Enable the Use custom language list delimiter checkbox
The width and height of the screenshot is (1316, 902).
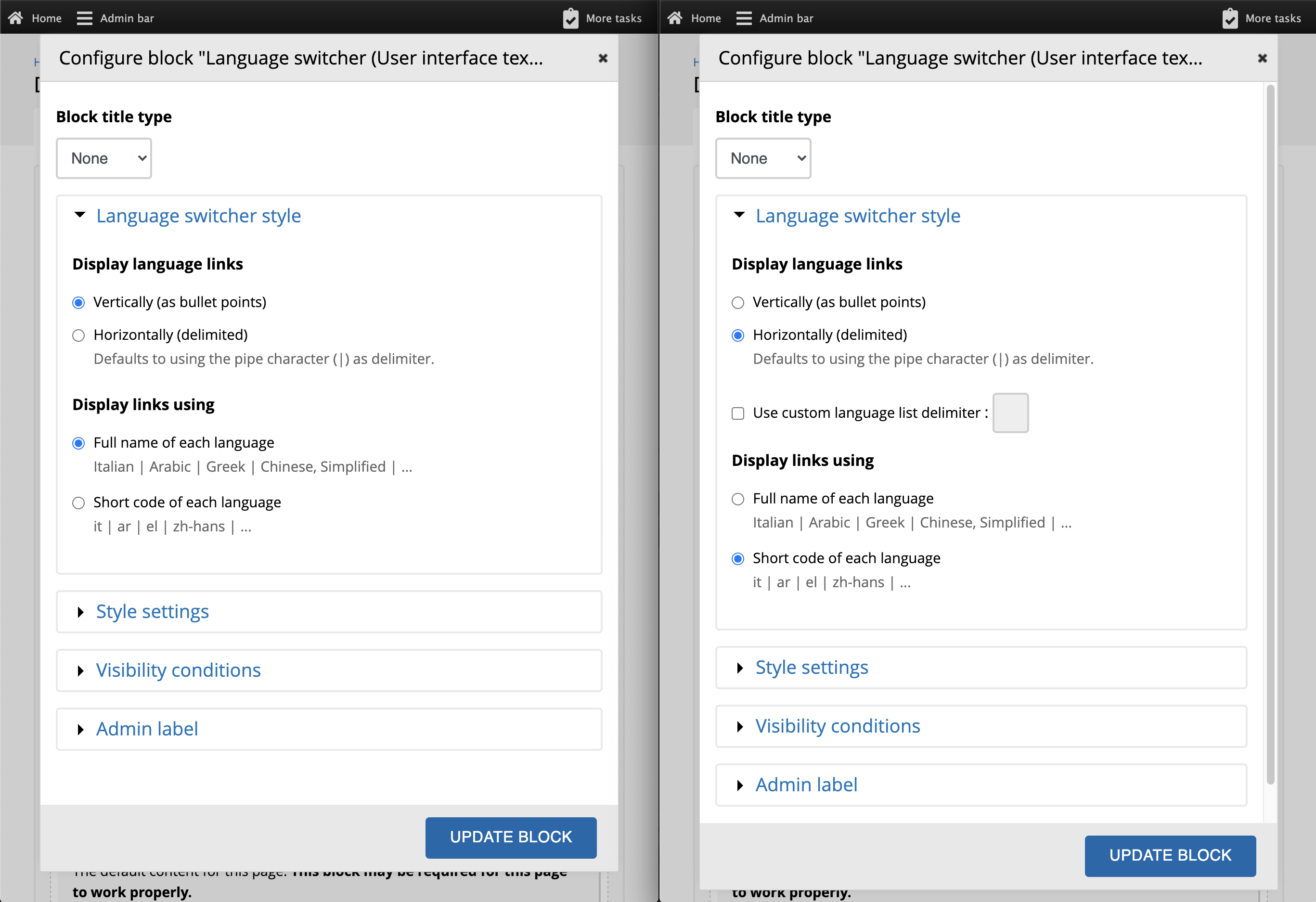pos(738,413)
